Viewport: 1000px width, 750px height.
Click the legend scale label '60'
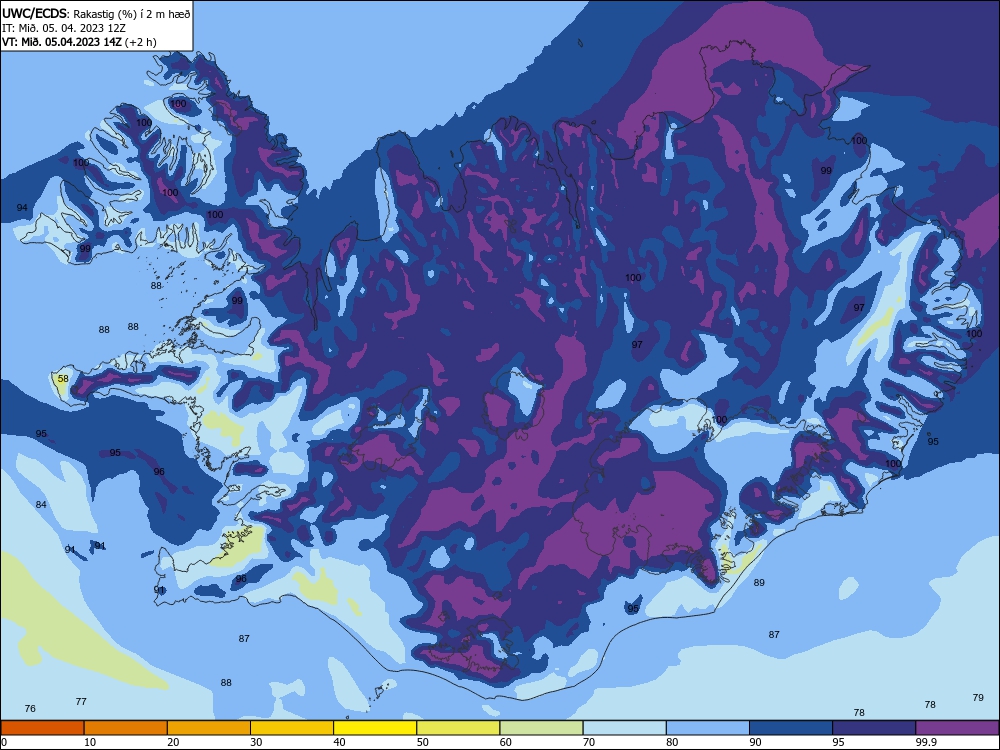coord(506,742)
